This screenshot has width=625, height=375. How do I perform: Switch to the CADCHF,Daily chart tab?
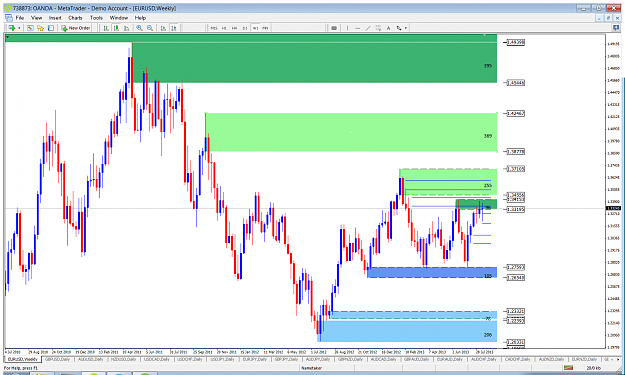[517, 359]
